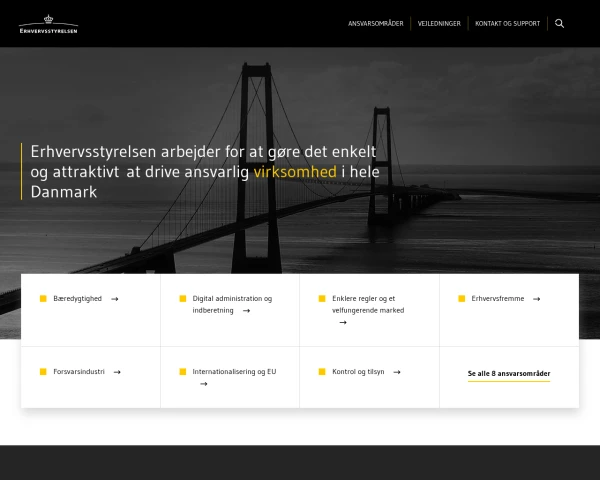Open the Vejledninger menu item
This screenshot has height=480, width=600.
pyautogui.click(x=439, y=24)
